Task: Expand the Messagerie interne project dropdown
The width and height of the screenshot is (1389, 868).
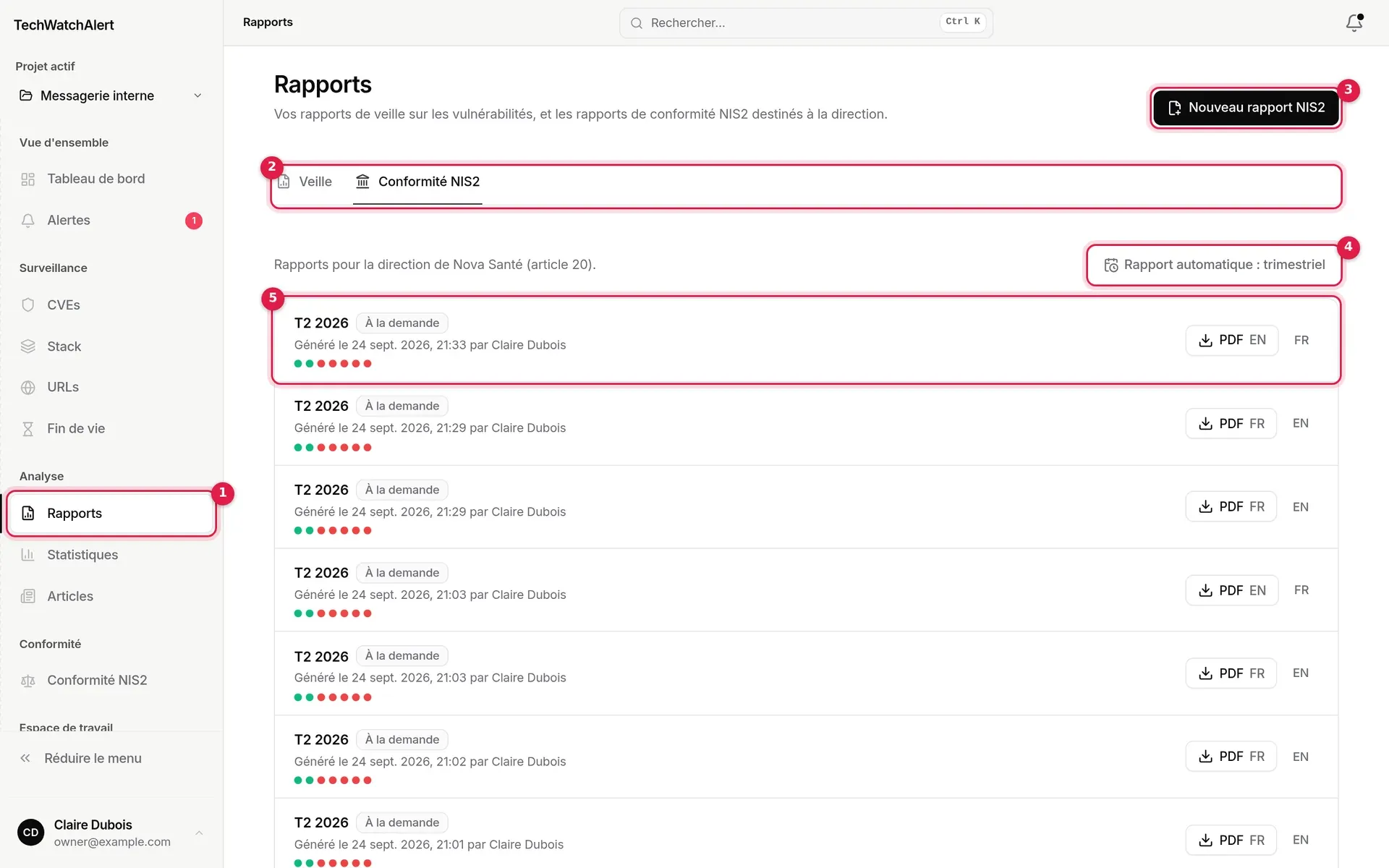Action: (x=111, y=95)
